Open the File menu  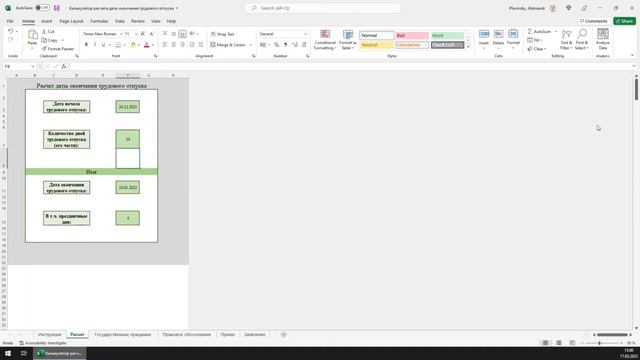coord(10,21)
